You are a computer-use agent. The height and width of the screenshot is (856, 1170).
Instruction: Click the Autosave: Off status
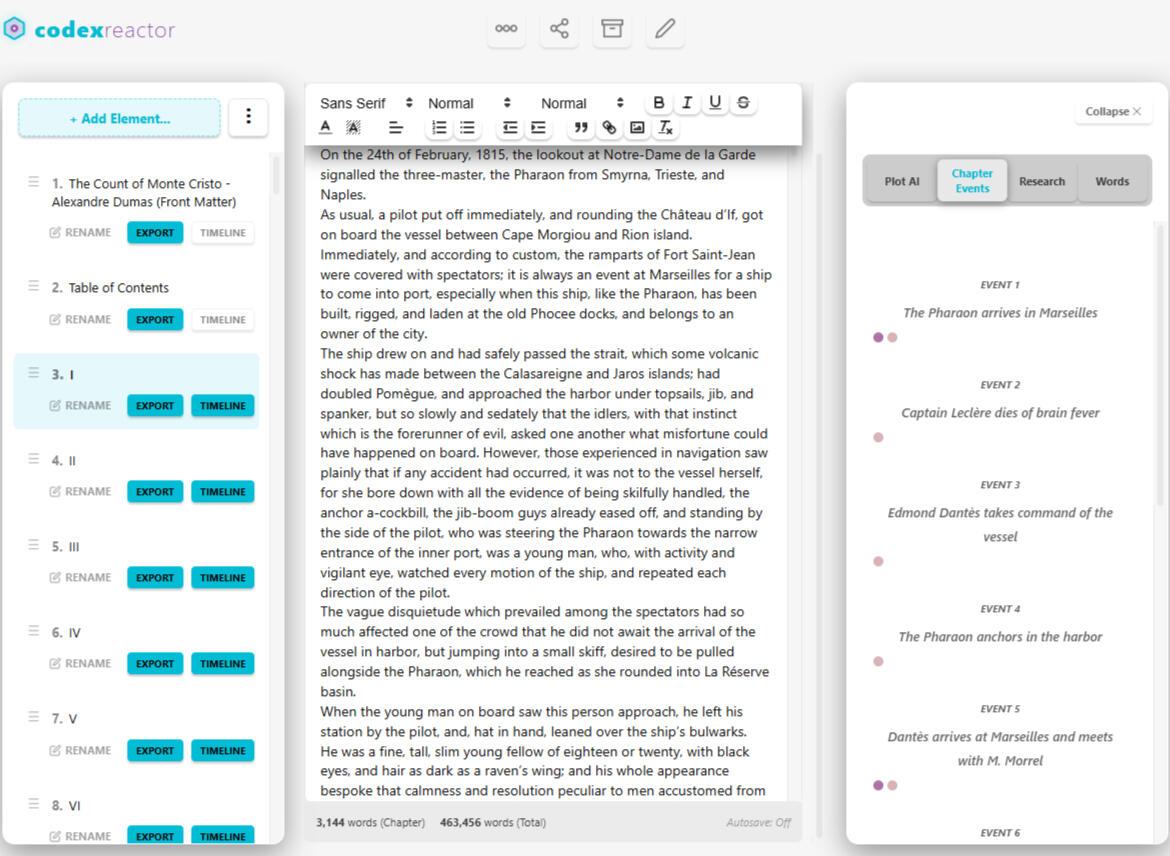click(758, 822)
